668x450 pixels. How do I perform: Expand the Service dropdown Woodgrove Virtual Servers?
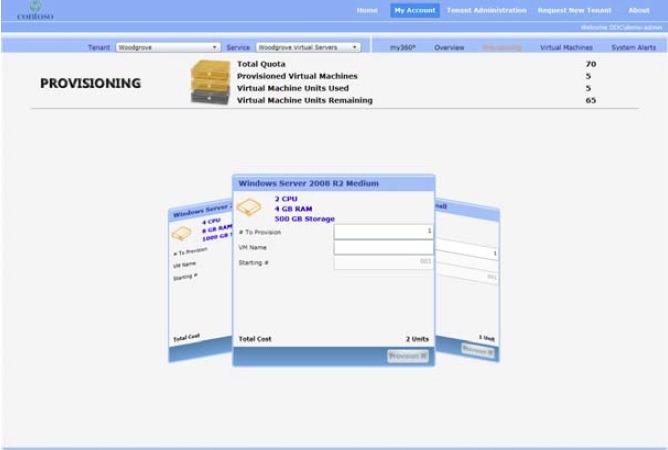point(308,47)
